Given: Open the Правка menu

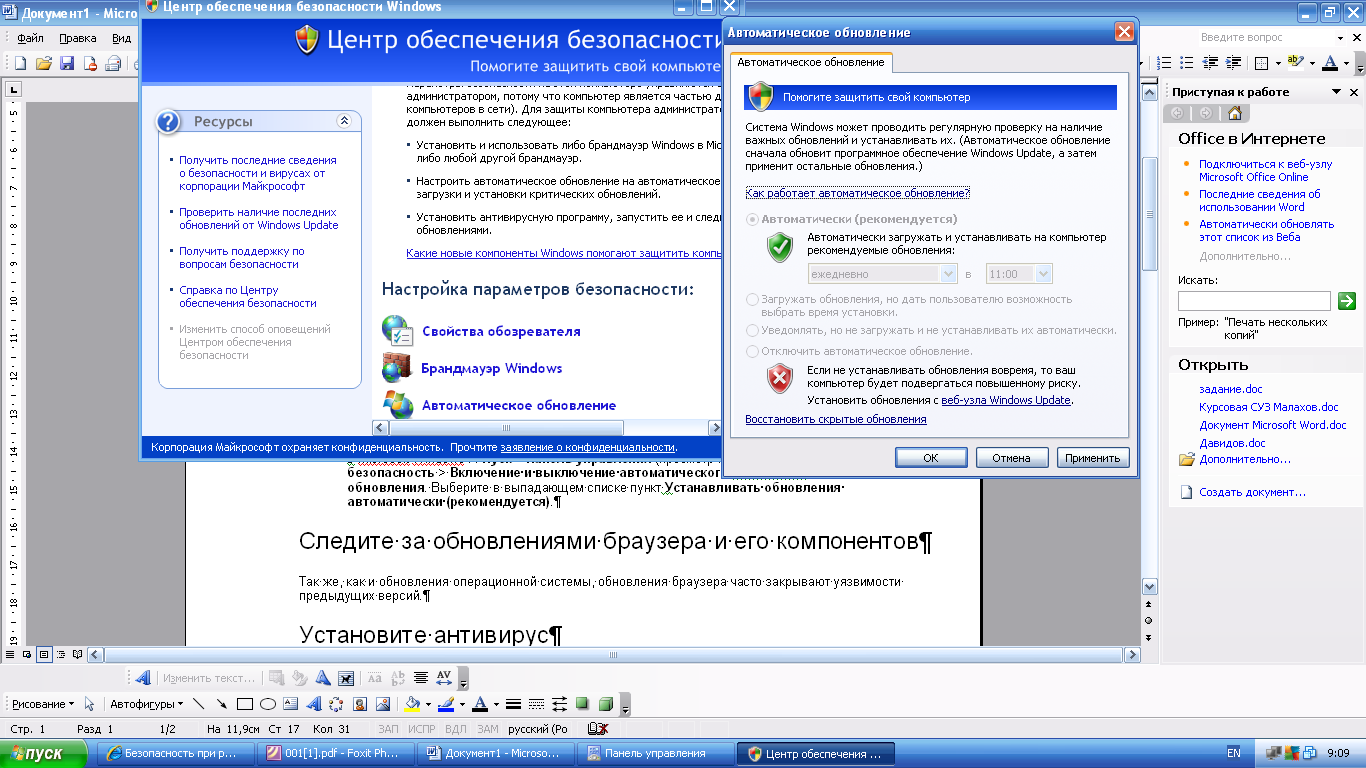Looking at the screenshot, I should (77, 38).
